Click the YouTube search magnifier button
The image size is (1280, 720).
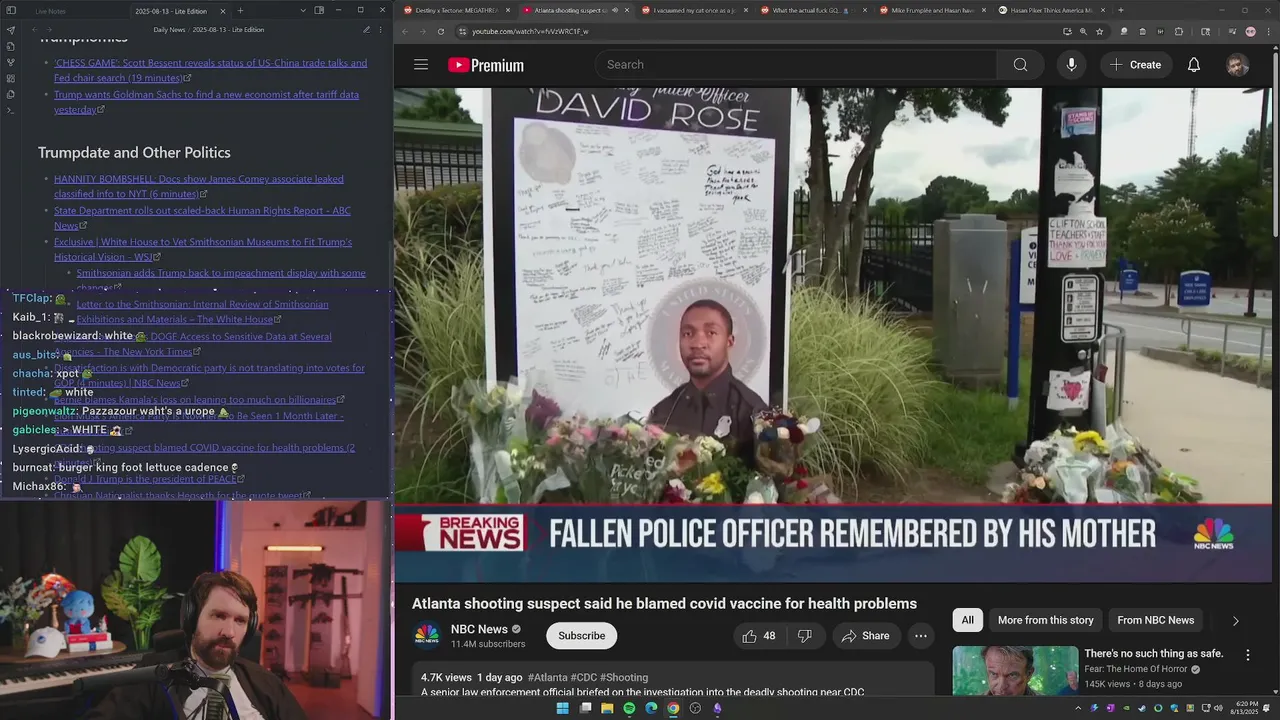1020,65
